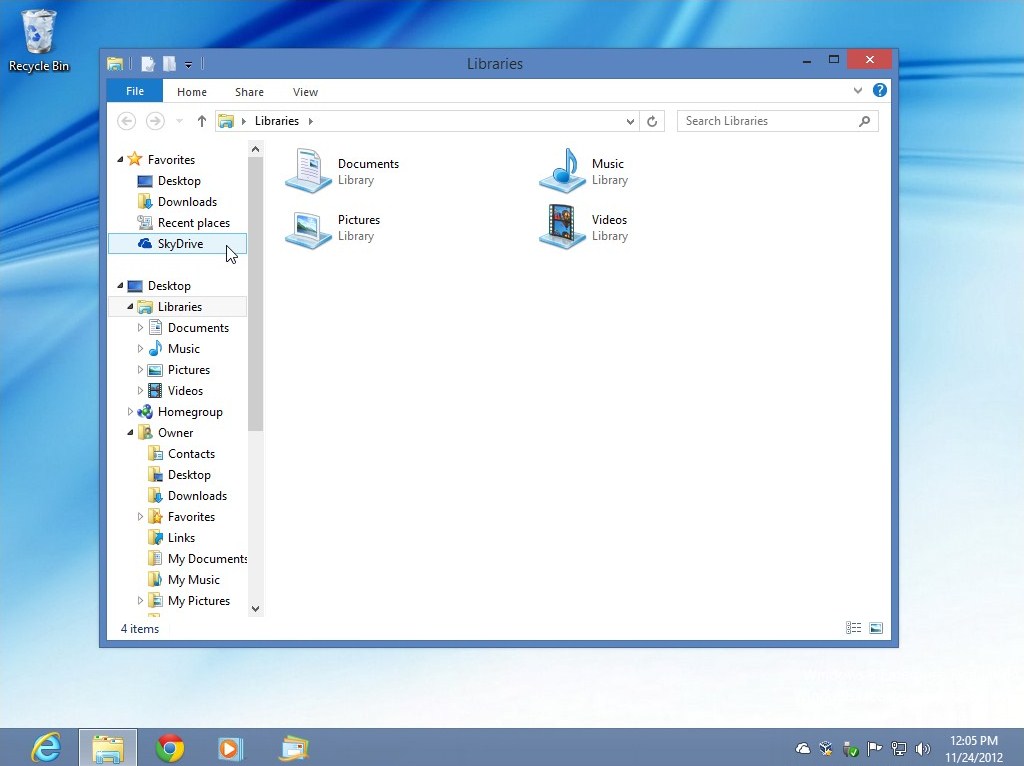Open the Help question mark icon
The width and height of the screenshot is (1024, 766).
[880, 91]
